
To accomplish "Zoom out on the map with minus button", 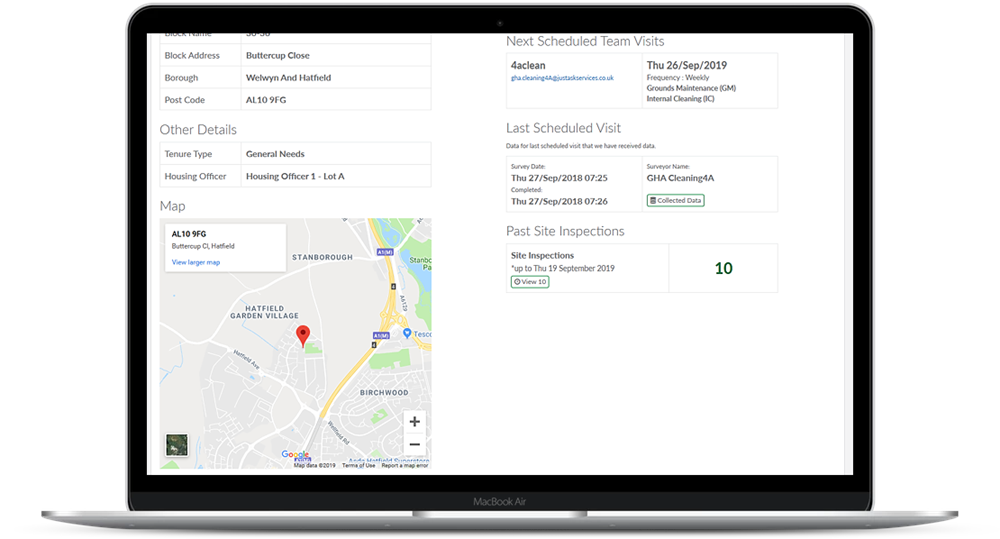I will [415, 445].
